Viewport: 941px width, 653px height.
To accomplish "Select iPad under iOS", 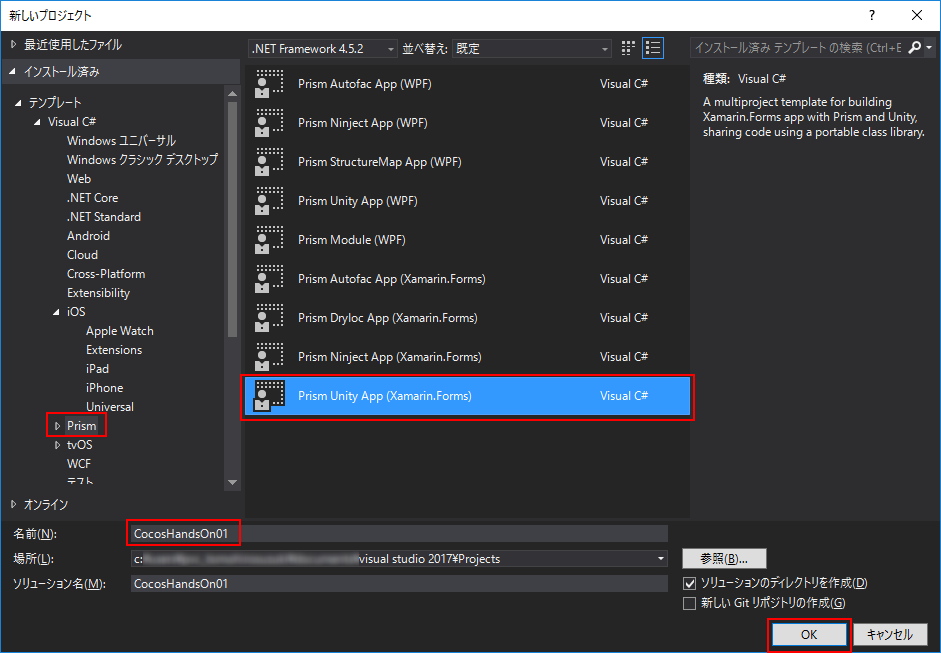I will [97, 369].
